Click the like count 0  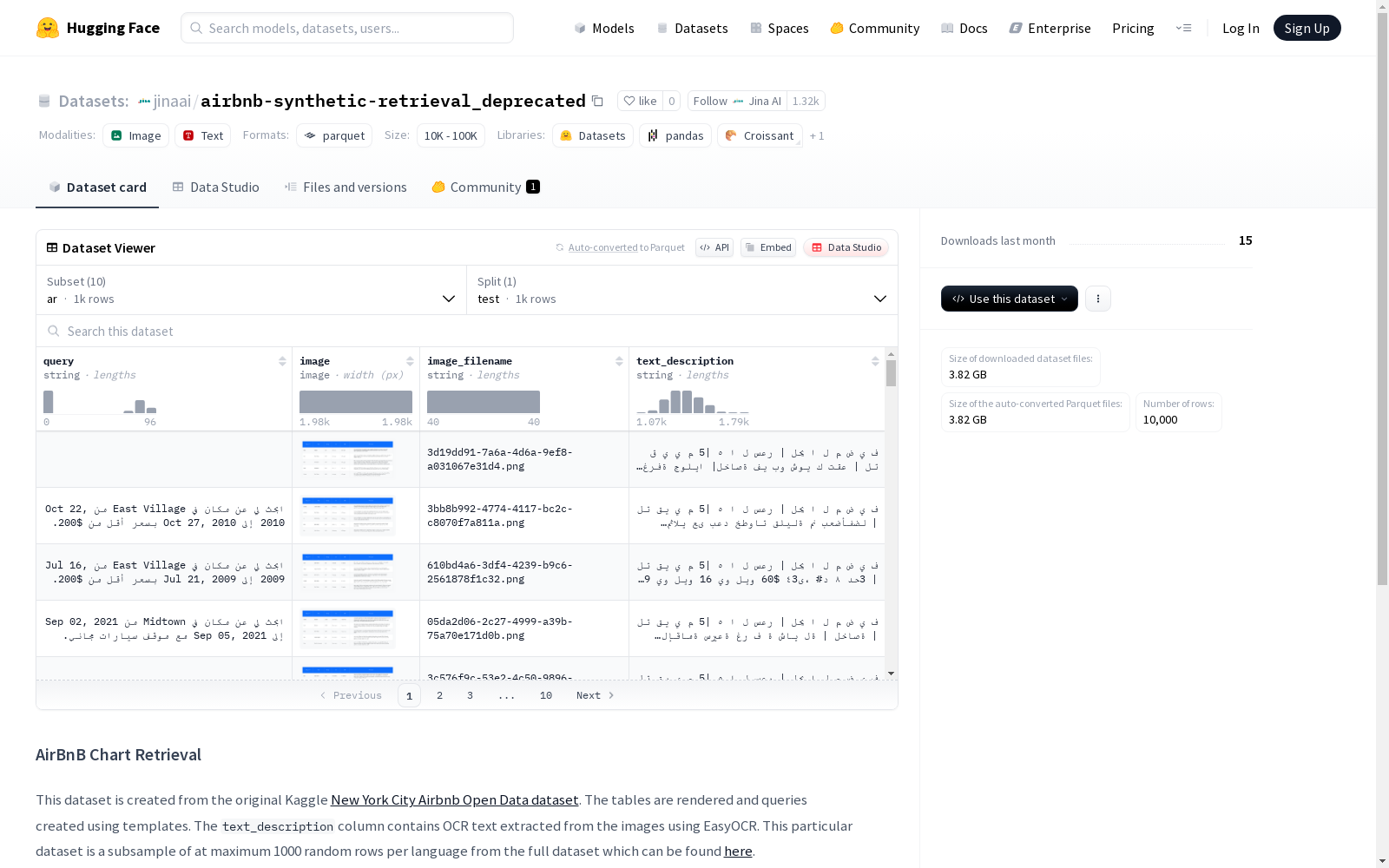[x=672, y=101]
